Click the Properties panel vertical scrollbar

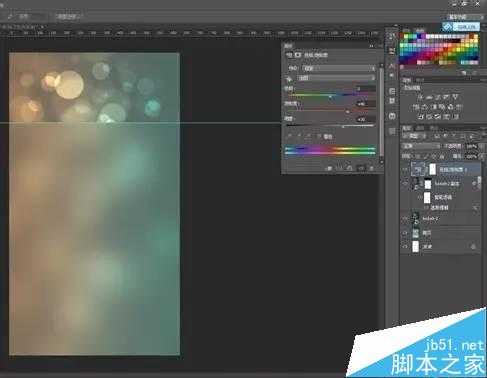(x=381, y=113)
